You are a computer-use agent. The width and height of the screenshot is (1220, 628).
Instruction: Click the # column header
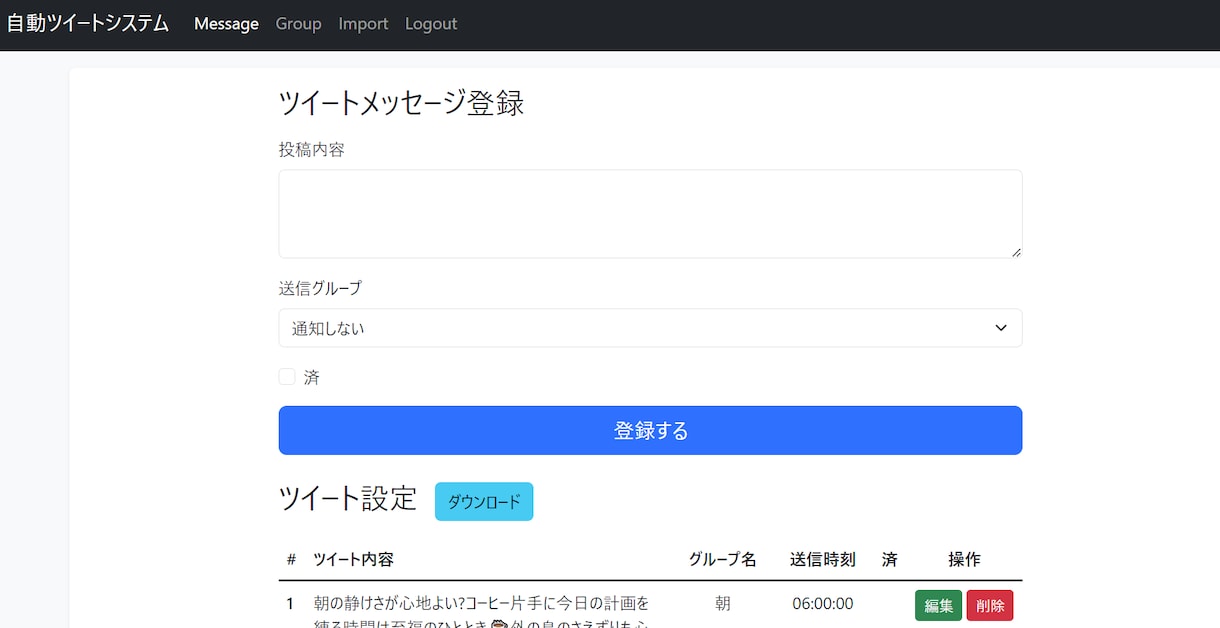pyautogui.click(x=291, y=559)
